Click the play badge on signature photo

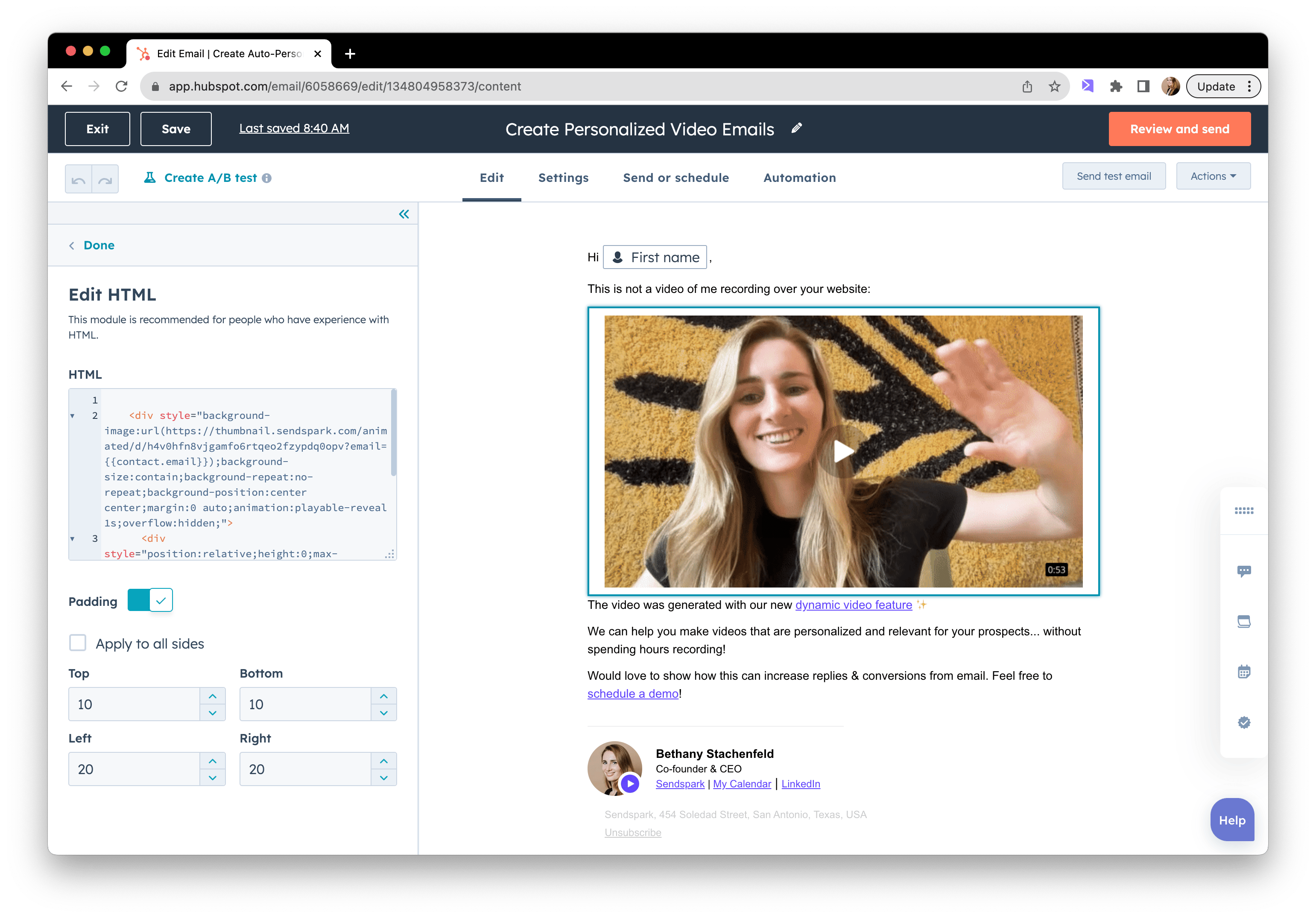(x=630, y=784)
